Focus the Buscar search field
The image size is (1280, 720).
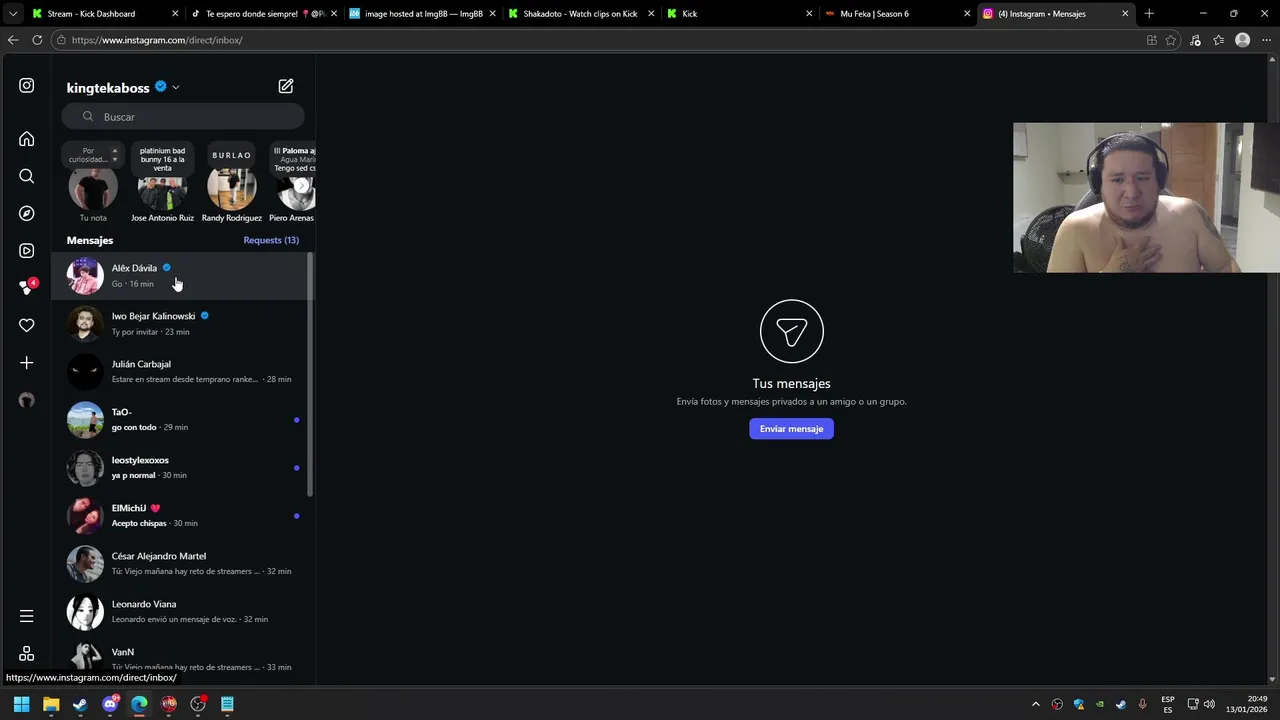pos(183,117)
